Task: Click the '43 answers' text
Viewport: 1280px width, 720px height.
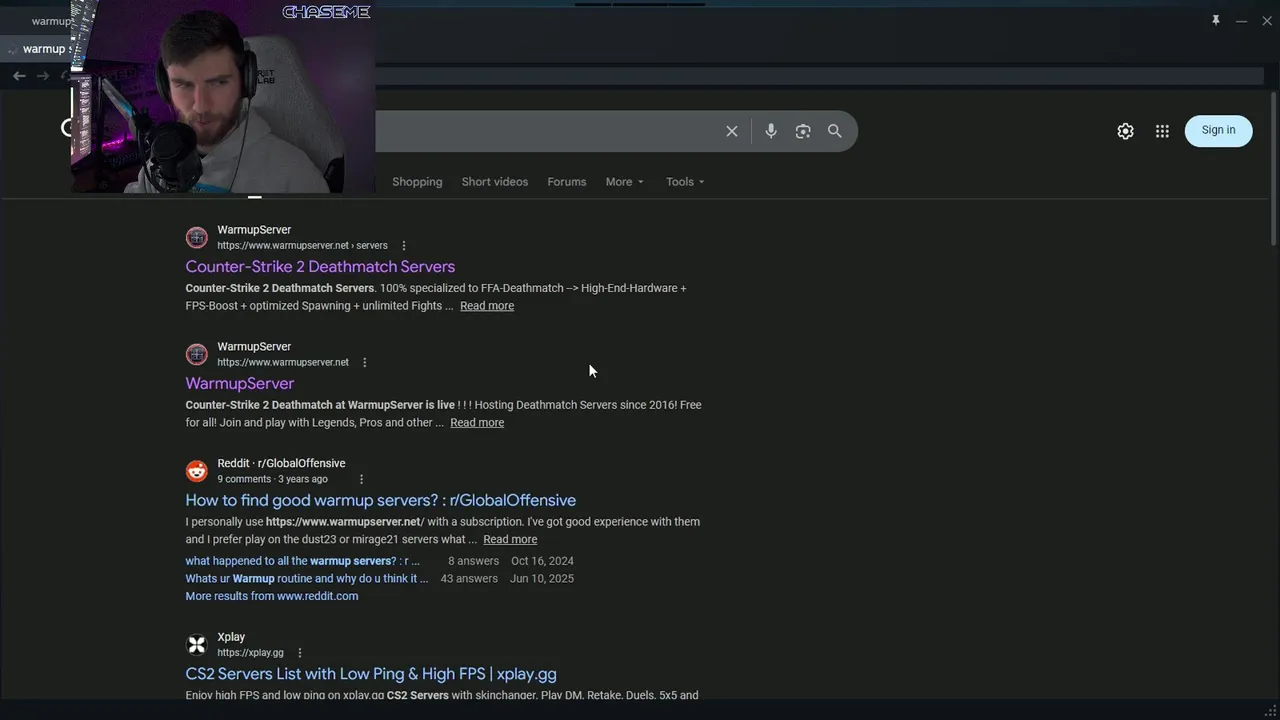Action: click(469, 579)
